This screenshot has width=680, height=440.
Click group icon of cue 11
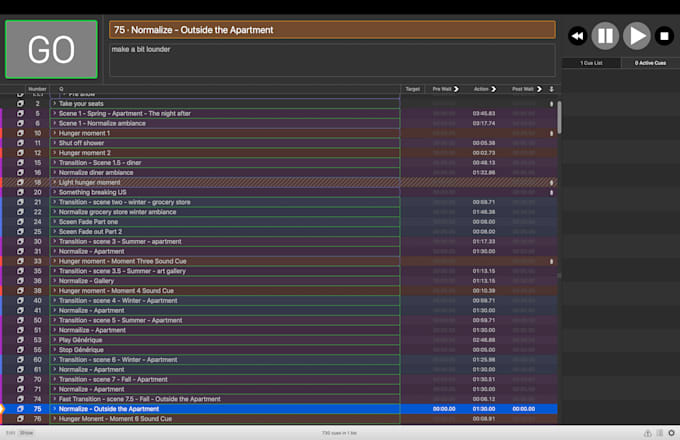[x=20, y=143]
